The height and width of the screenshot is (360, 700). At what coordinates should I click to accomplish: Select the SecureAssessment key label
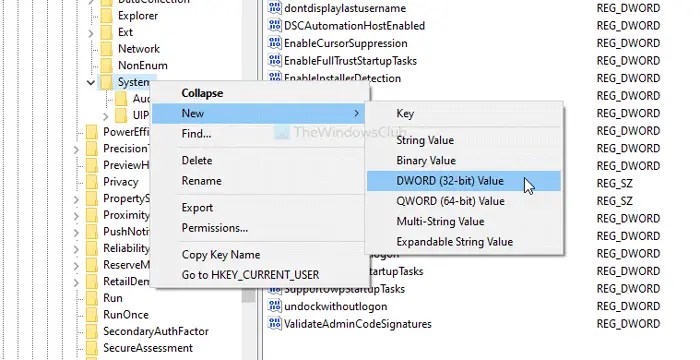point(148,348)
